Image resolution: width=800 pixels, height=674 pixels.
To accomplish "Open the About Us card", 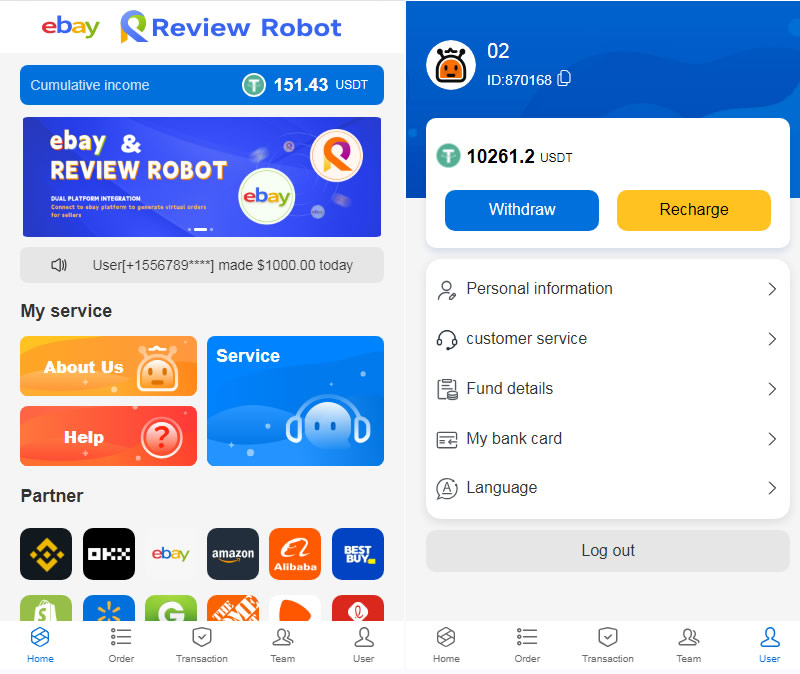I will (108, 366).
